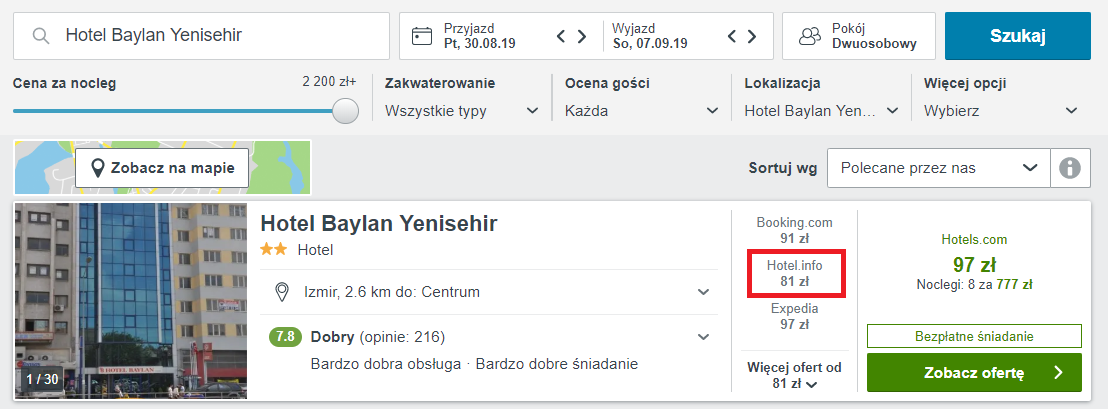Move departure date forward one day
This screenshot has width=1108, height=409.
click(x=752, y=36)
